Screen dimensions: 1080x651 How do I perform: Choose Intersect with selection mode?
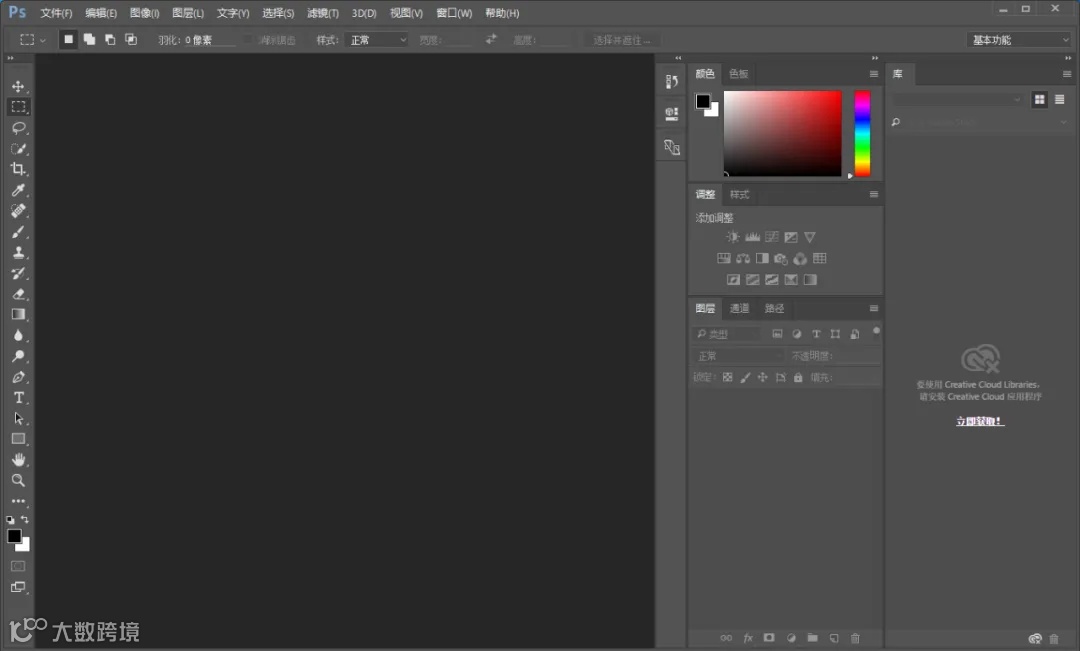[131, 40]
